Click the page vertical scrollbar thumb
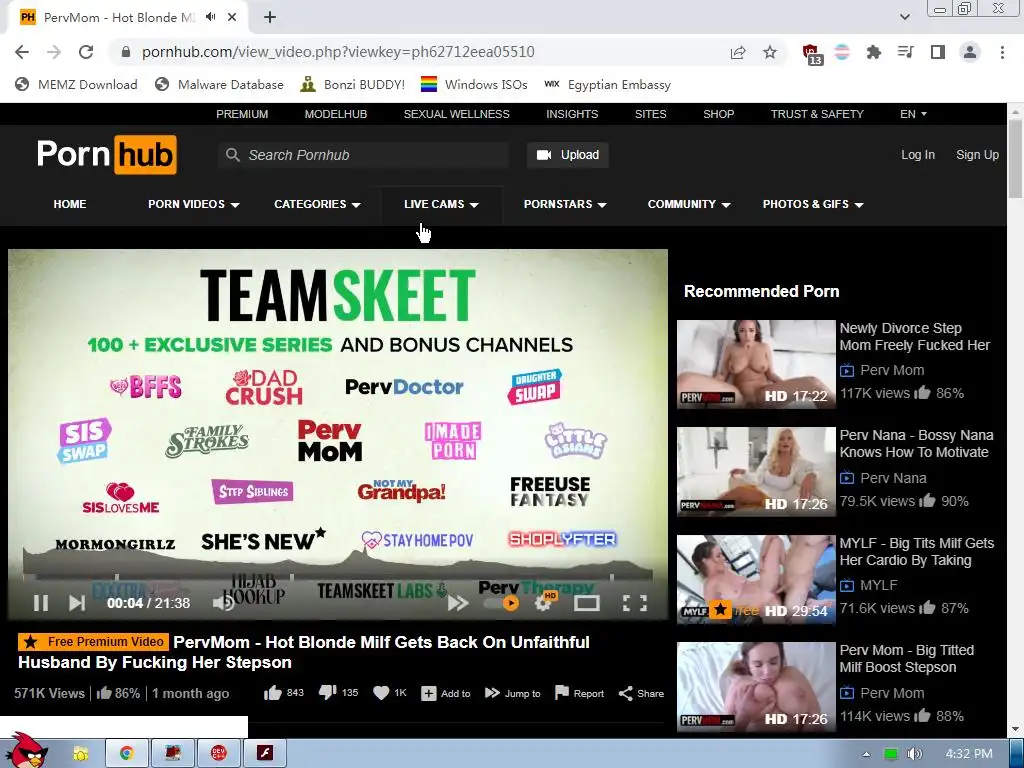 pos(1015,159)
